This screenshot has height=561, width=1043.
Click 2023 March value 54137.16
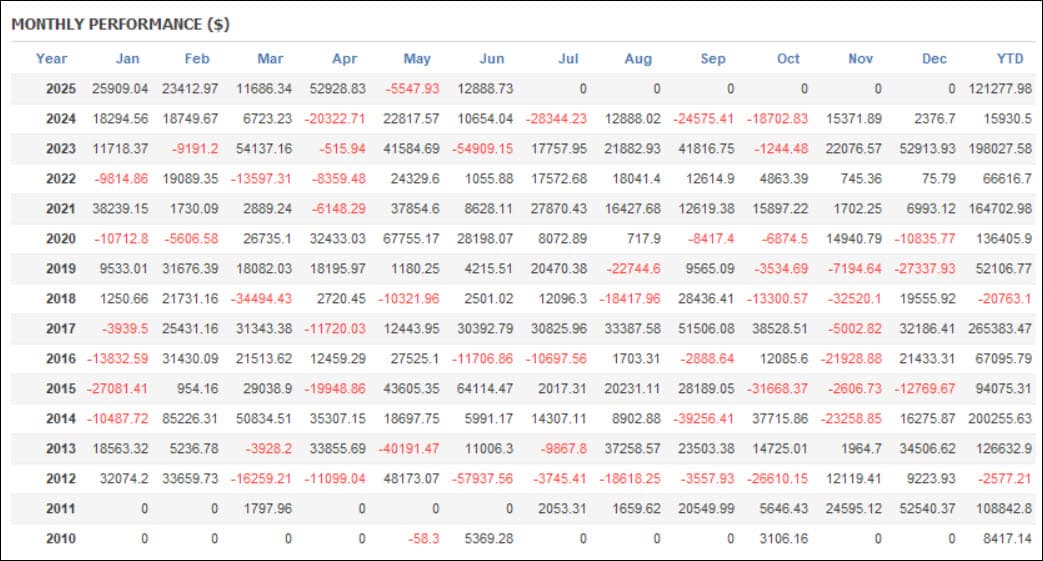[263, 148]
